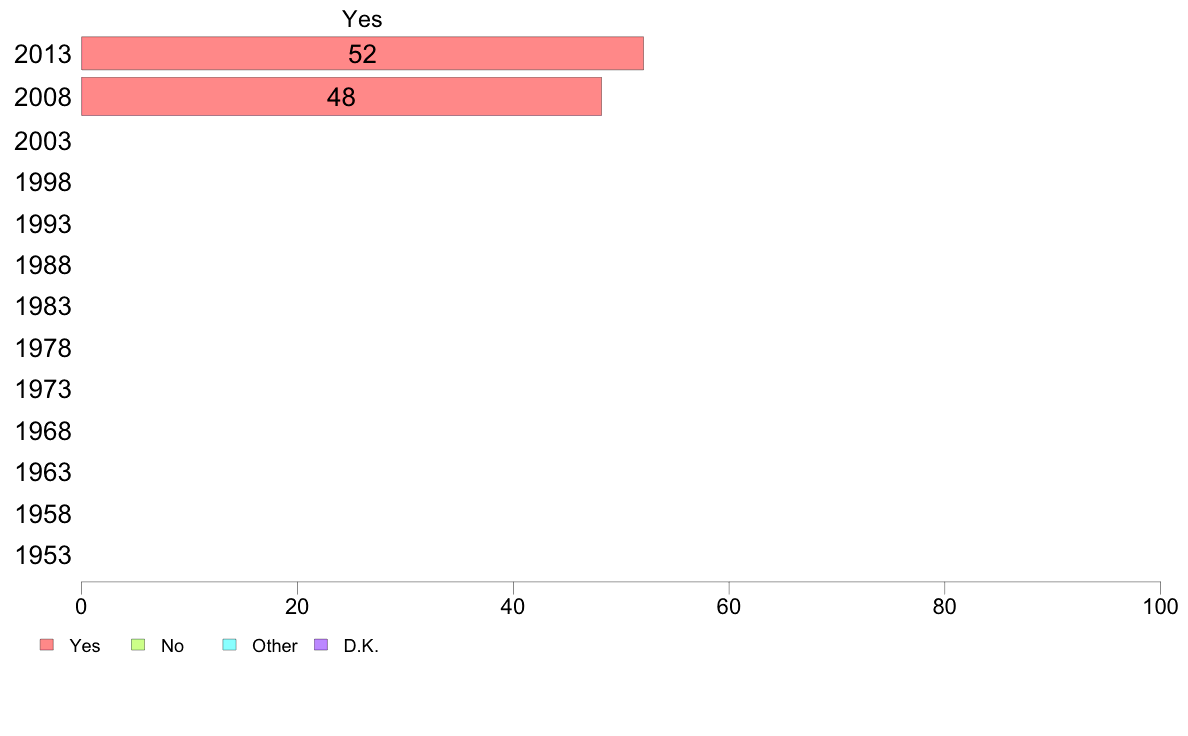Click the No legend text
1188x736 pixels.
click(x=172, y=646)
